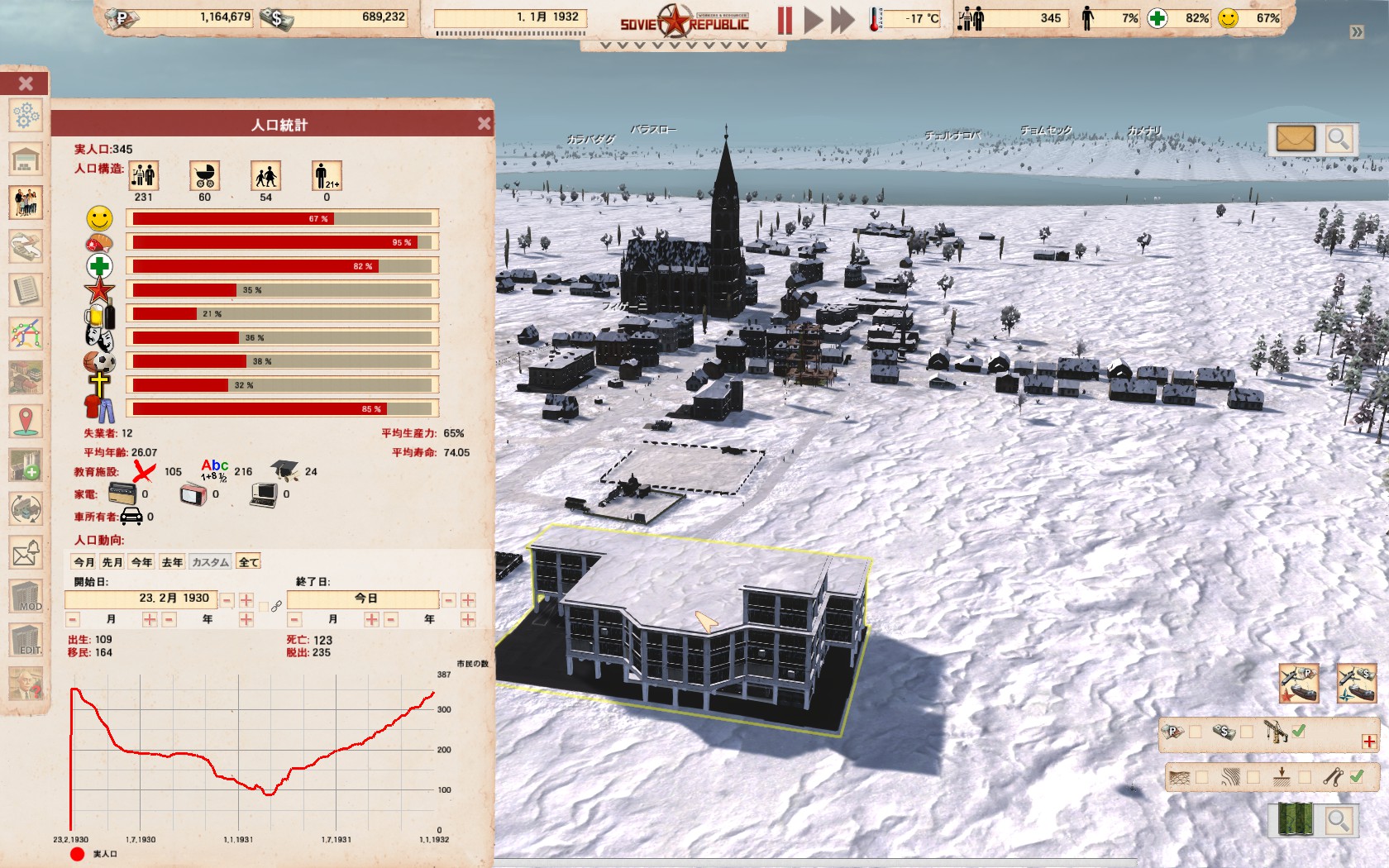1389x868 pixels.
Task: Select the 全て period tab
Action: (248, 562)
